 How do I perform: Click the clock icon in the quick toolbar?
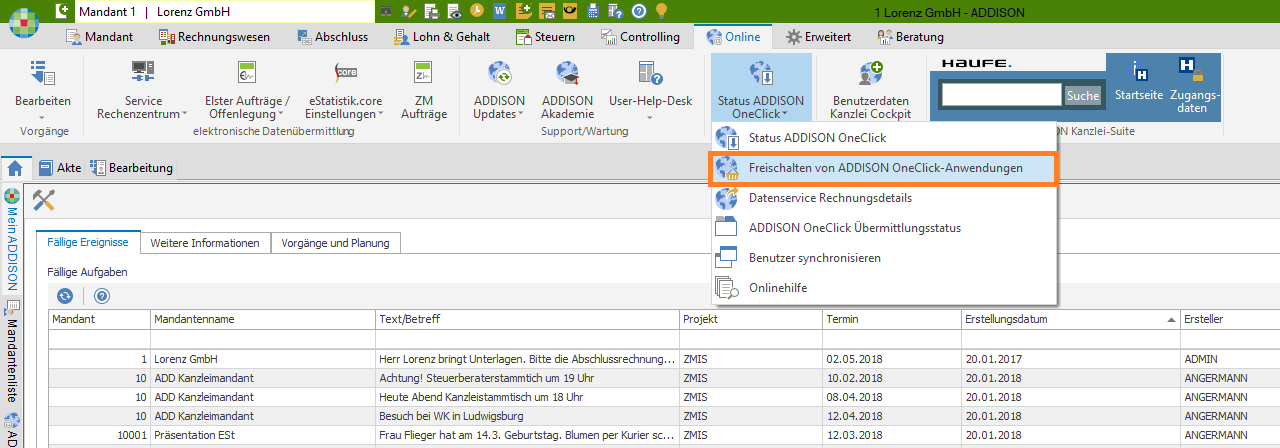[x=476, y=11]
